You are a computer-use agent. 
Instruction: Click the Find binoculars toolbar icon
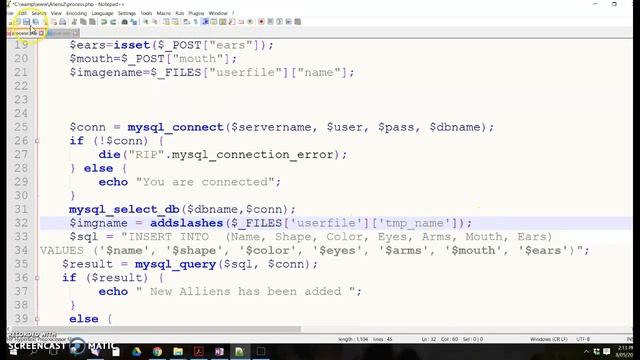(124, 22)
